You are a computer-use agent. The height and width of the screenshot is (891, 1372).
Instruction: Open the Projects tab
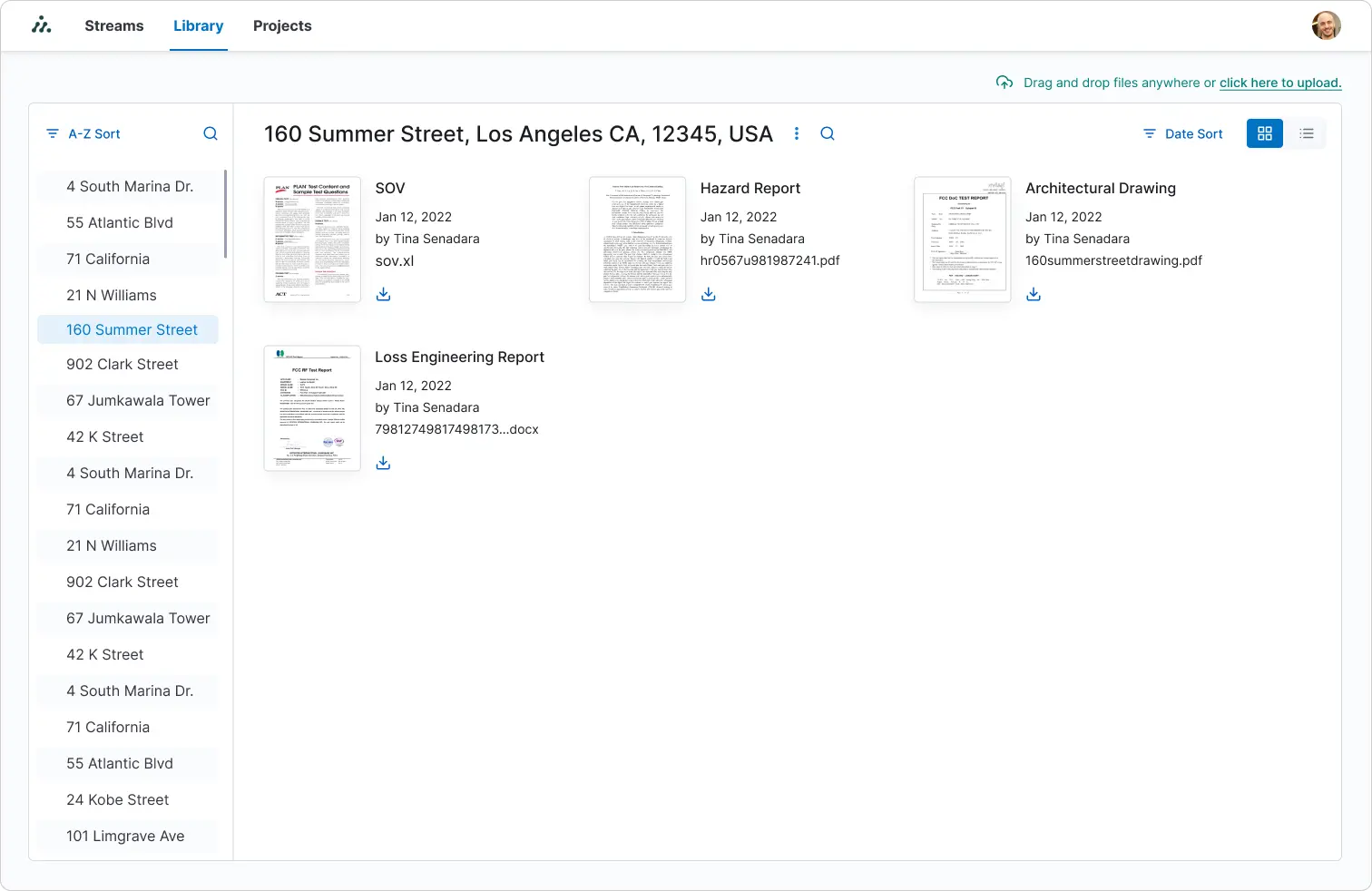tap(282, 25)
